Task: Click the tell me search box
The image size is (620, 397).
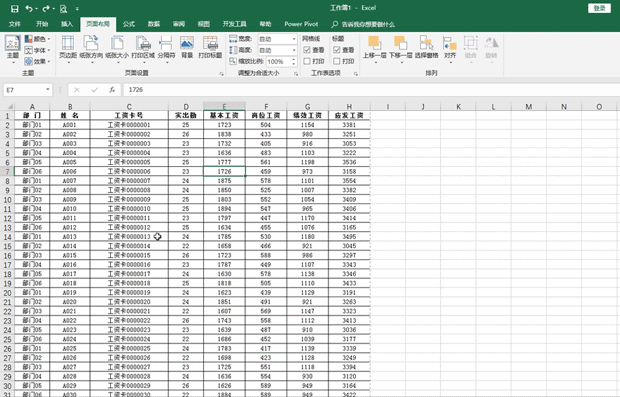Action: [364, 25]
